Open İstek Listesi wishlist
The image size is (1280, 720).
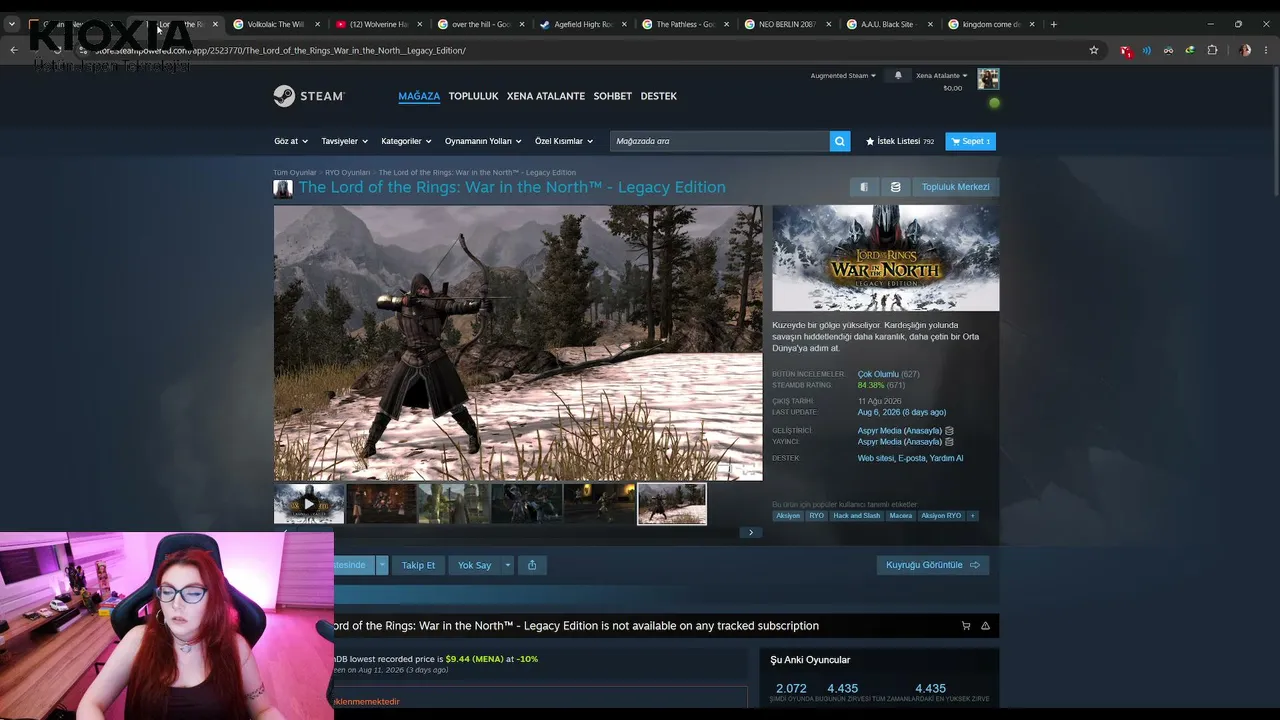tap(900, 141)
